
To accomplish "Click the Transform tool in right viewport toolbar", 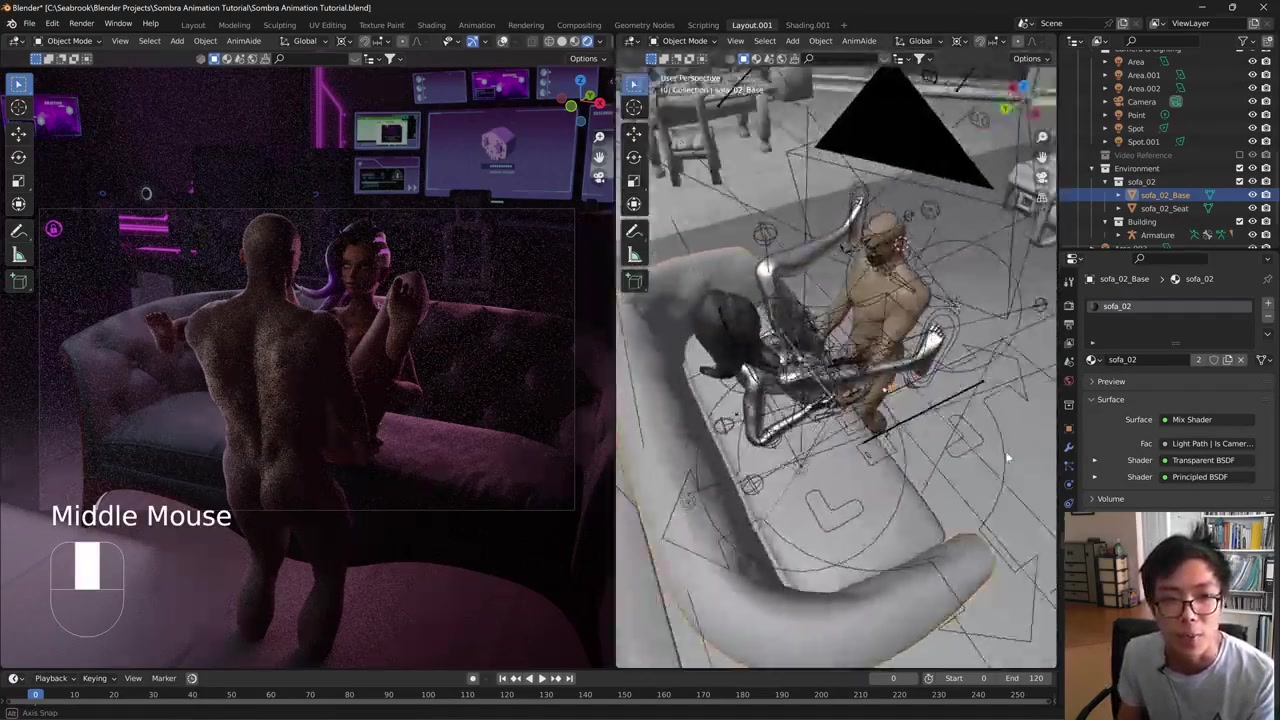I will [634, 204].
